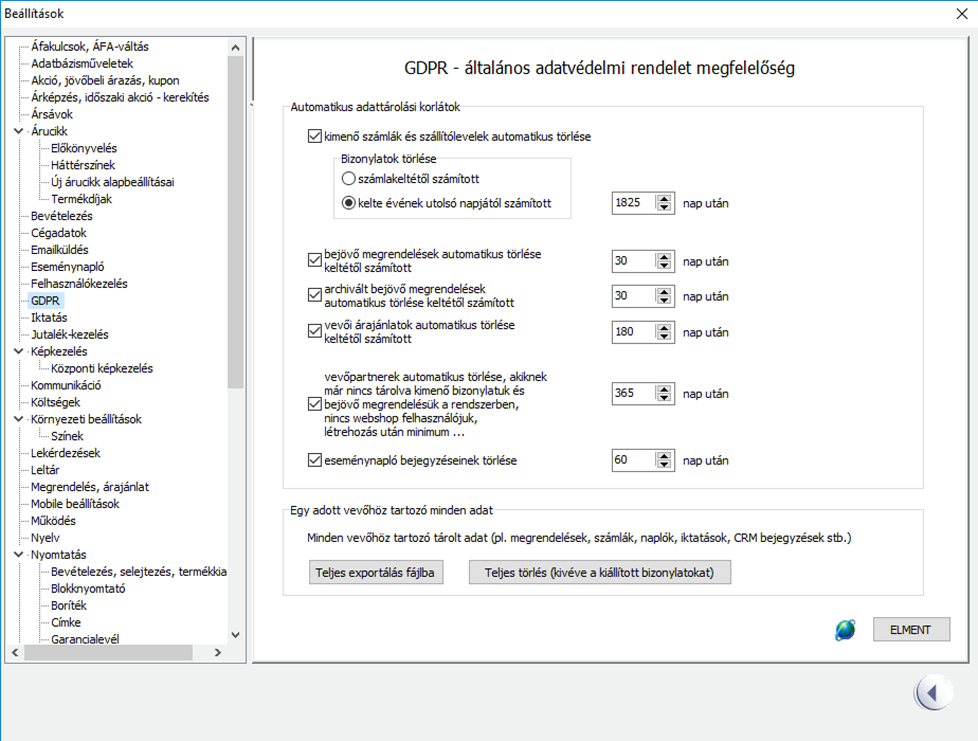The height and width of the screenshot is (741, 978).
Task: Click Teljes törlés (kivéve a kiállított bizonylatokat)
Action: [599, 573]
